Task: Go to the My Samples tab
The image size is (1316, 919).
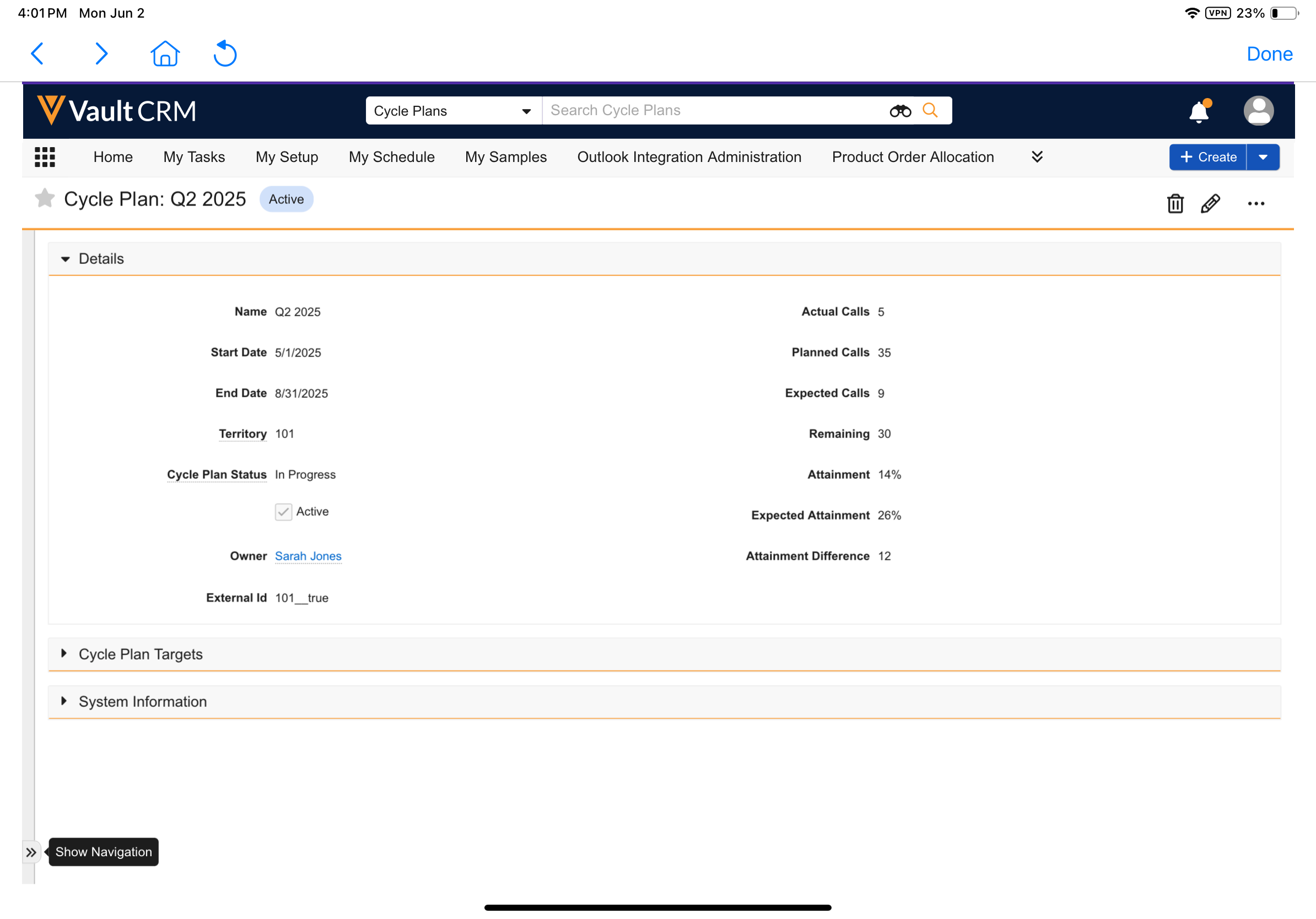Action: 505,157
